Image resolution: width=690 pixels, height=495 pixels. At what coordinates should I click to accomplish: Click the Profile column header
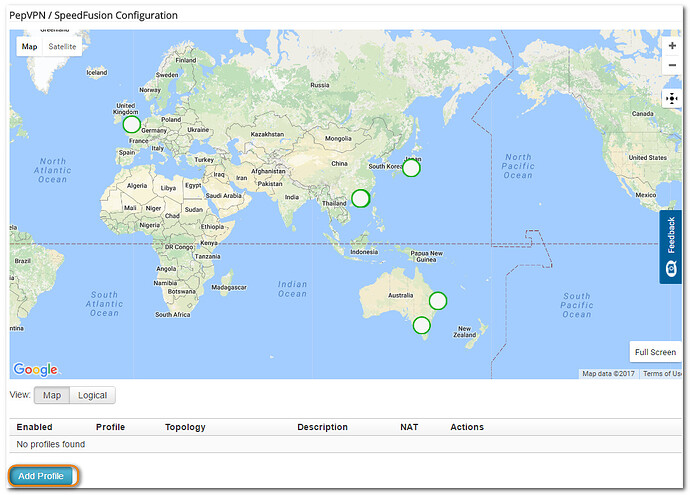(x=110, y=427)
